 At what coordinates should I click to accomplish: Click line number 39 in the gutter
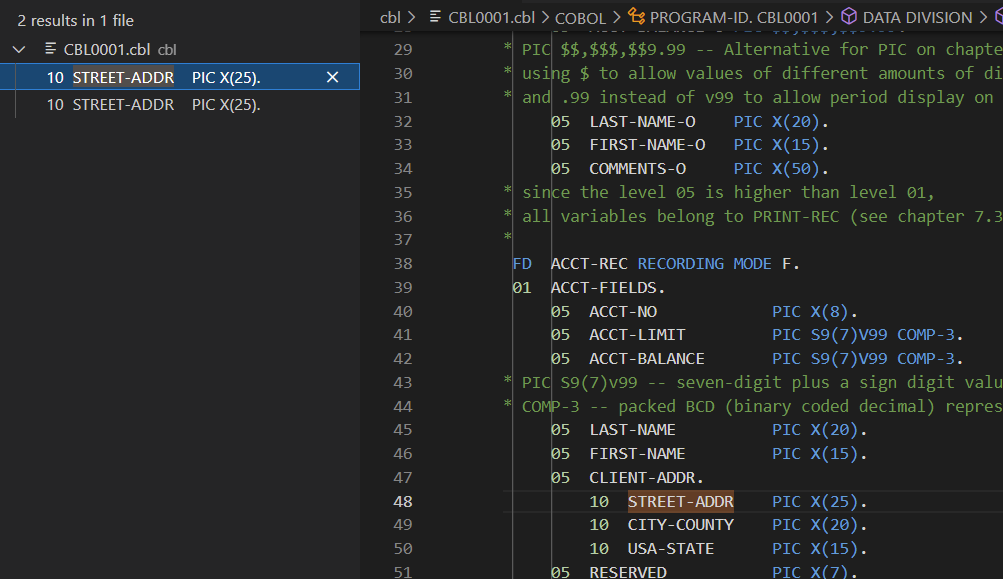pyautogui.click(x=402, y=288)
